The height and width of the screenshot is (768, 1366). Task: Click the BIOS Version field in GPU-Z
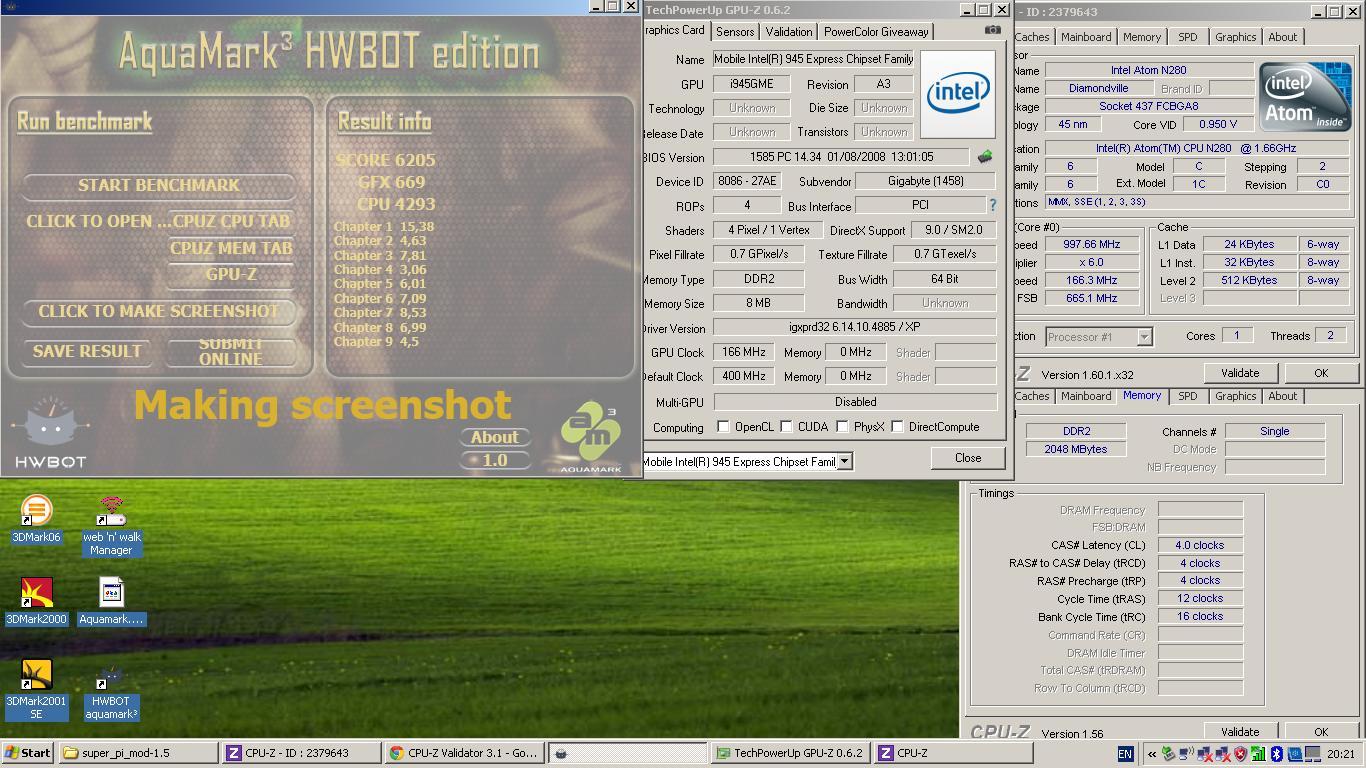coord(840,157)
